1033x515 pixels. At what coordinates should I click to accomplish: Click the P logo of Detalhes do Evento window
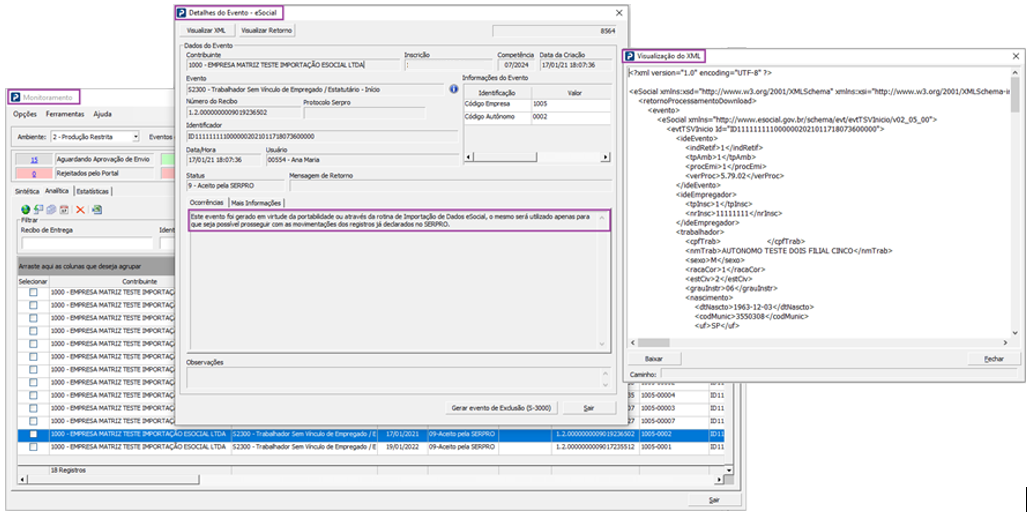coord(181,13)
